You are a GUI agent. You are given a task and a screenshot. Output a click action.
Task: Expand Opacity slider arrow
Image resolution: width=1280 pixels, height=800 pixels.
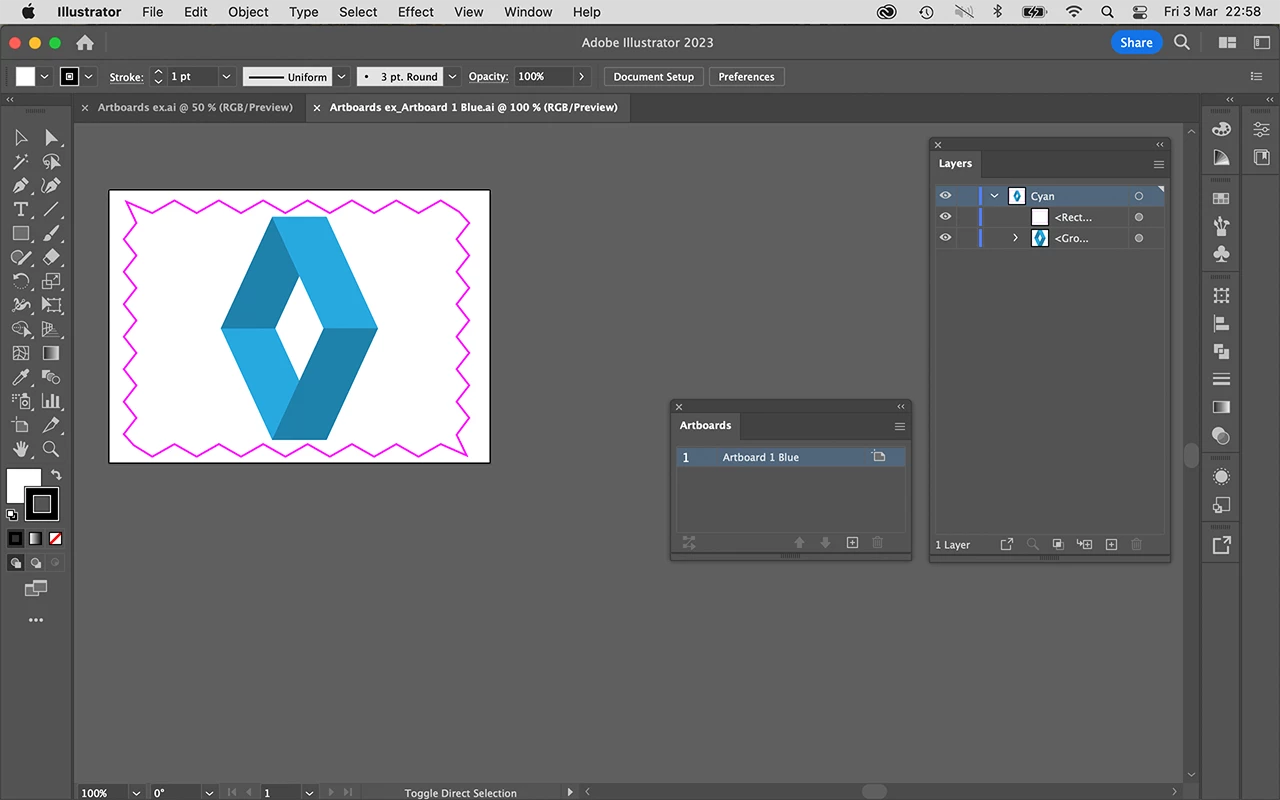pos(582,77)
